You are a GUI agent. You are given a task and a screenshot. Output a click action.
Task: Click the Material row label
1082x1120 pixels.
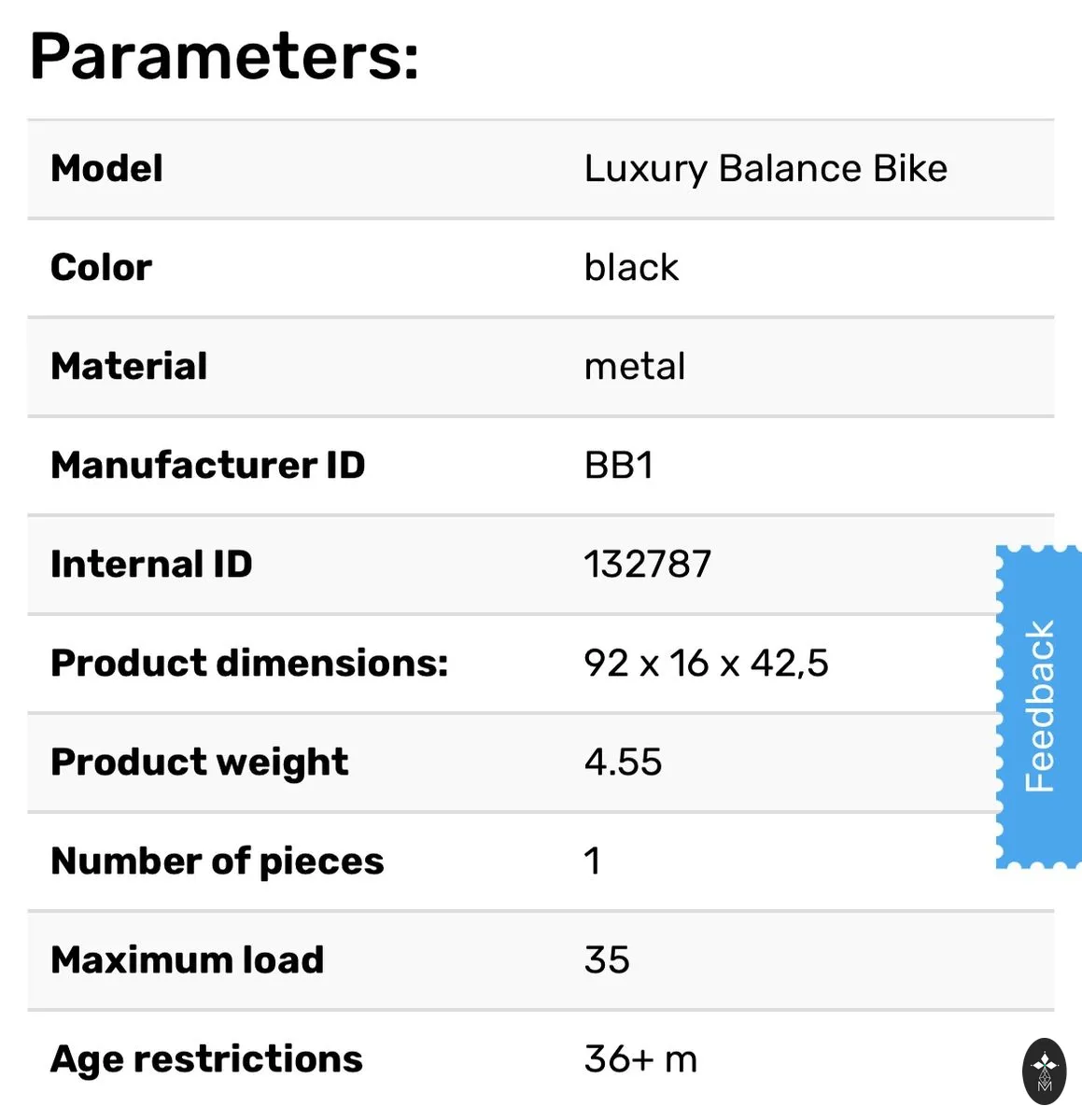click(129, 367)
